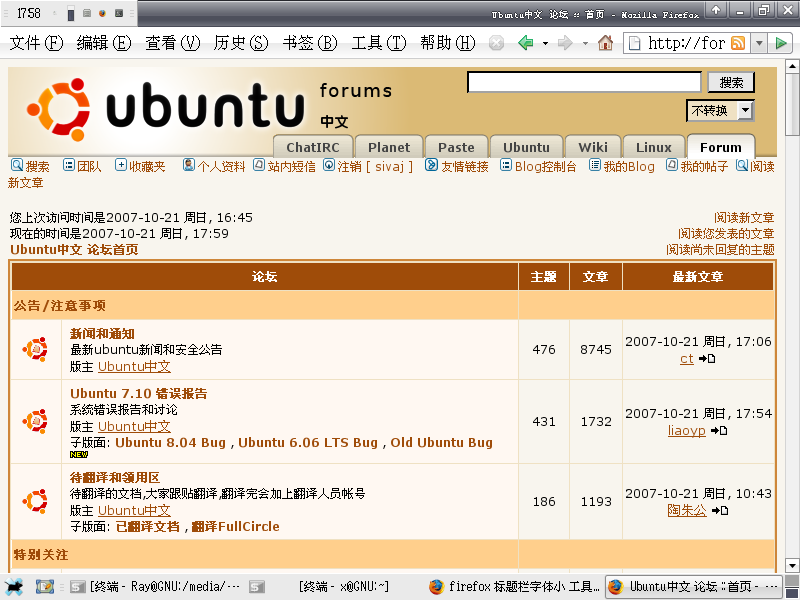This screenshot has width=800, height=600.
Task: Go back with the green left arrow
Action: point(526,43)
